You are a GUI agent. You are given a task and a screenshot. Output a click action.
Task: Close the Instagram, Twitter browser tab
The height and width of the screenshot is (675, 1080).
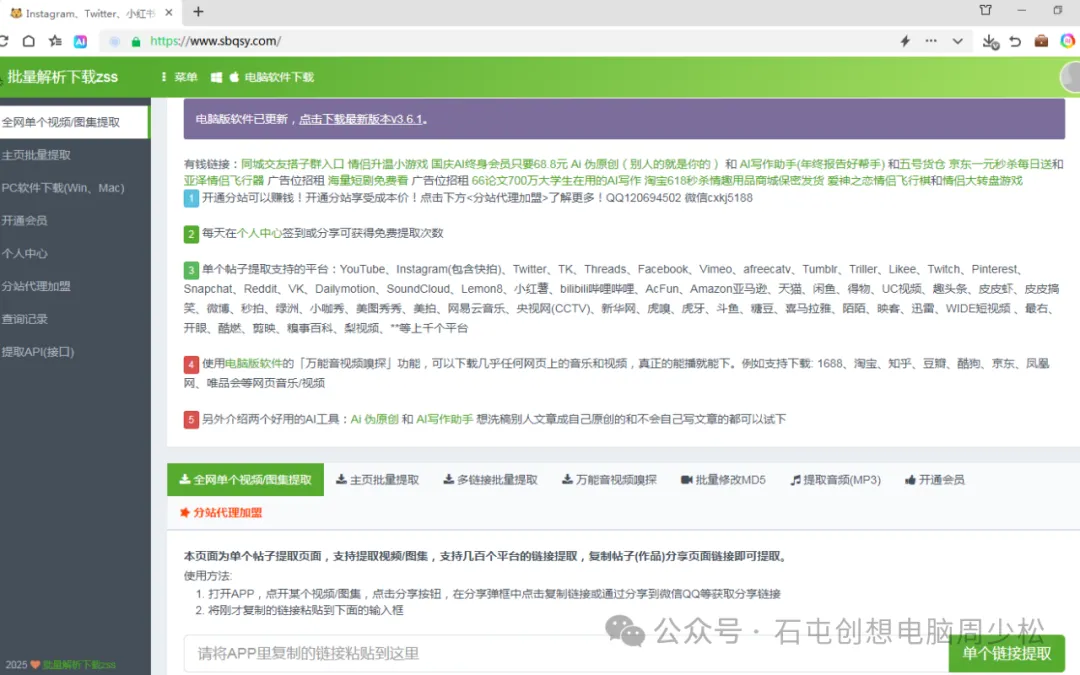(169, 12)
